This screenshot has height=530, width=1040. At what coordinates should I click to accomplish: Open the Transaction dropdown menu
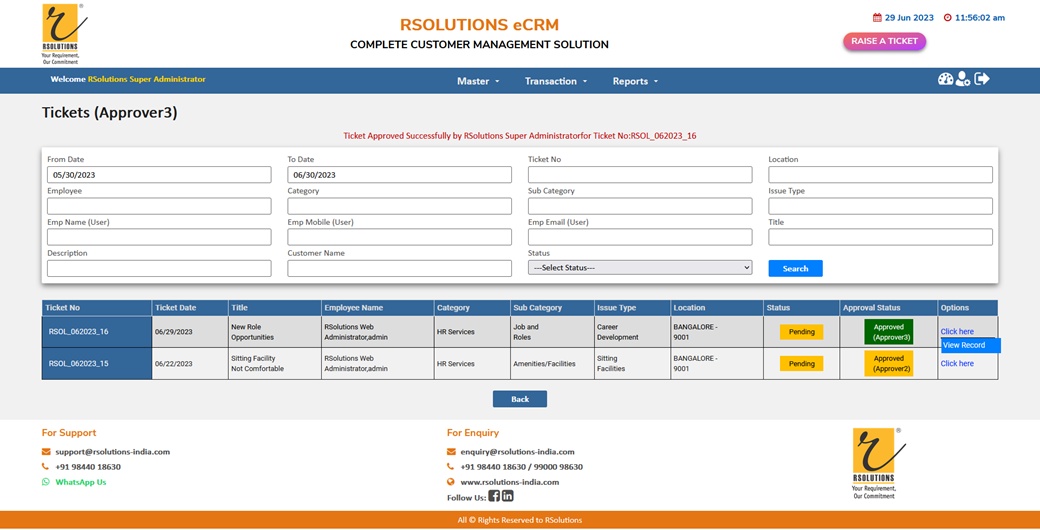pos(555,81)
